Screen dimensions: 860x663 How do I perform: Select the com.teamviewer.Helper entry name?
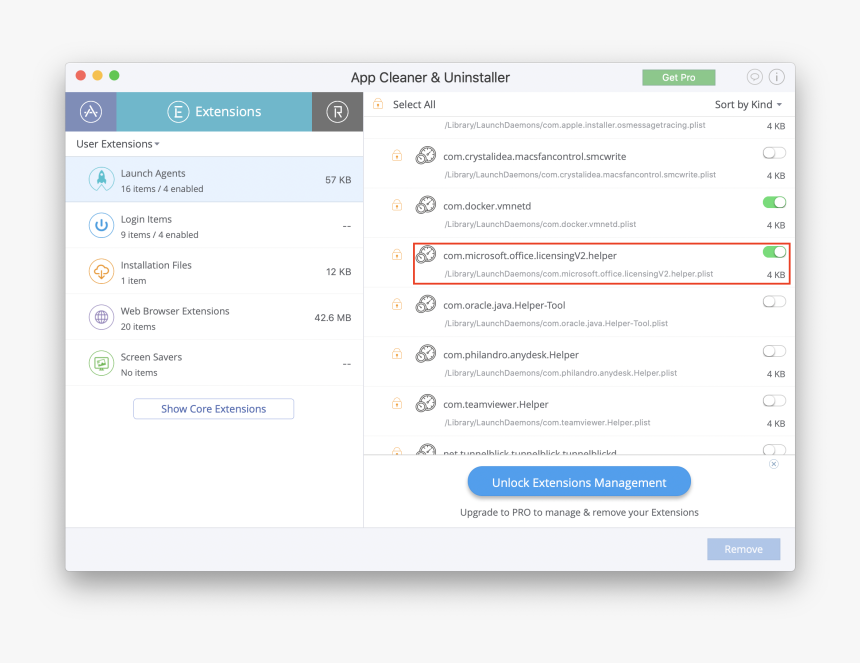[496, 404]
